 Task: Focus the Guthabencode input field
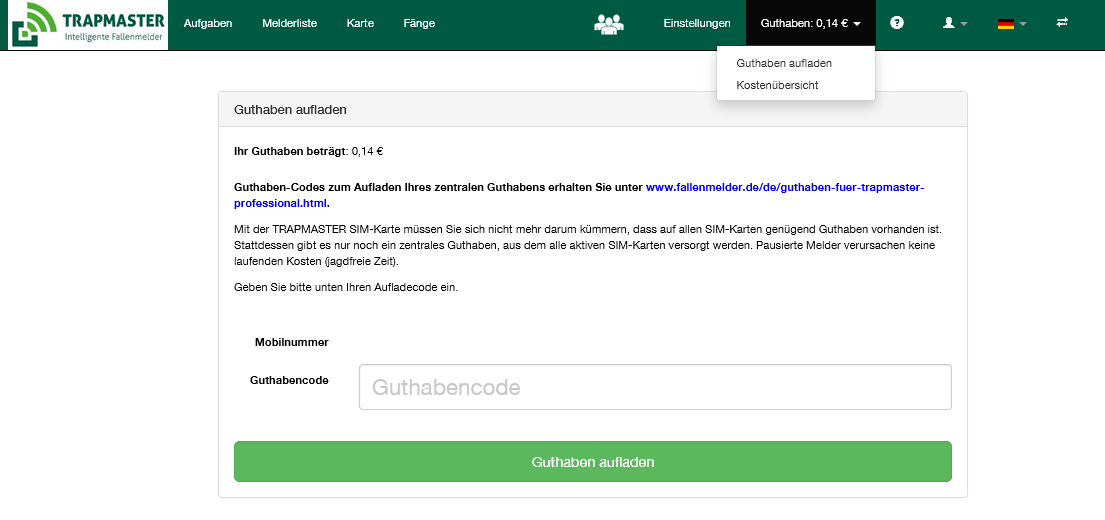pyautogui.click(x=655, y=387)
